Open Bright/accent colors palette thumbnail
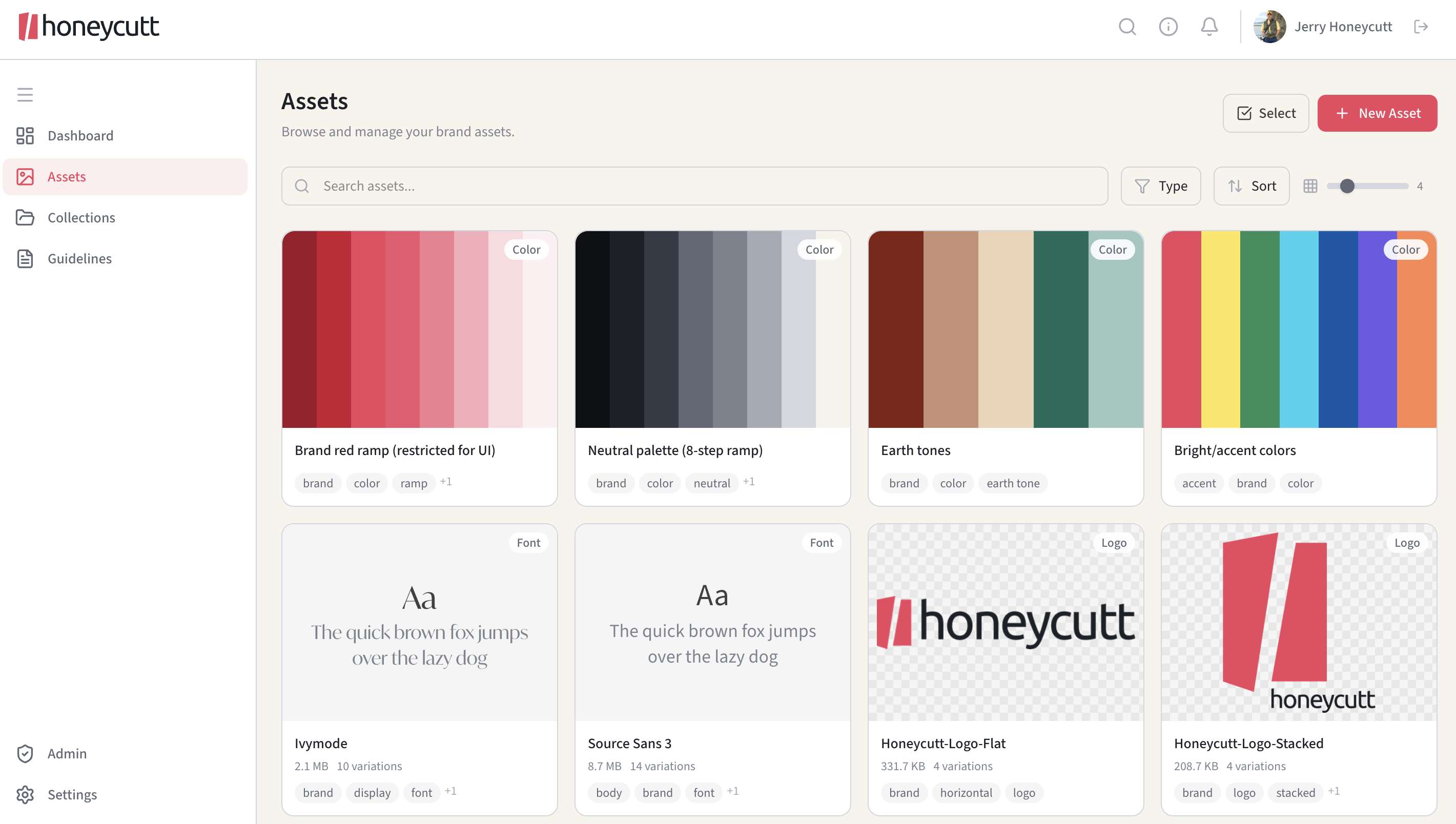1456x824 pixels. click(1299, 329)
